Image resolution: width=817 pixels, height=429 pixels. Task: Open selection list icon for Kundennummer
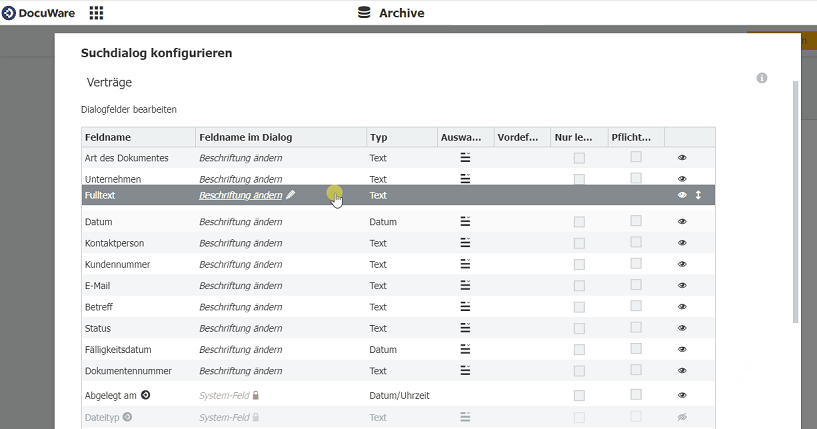465,264
